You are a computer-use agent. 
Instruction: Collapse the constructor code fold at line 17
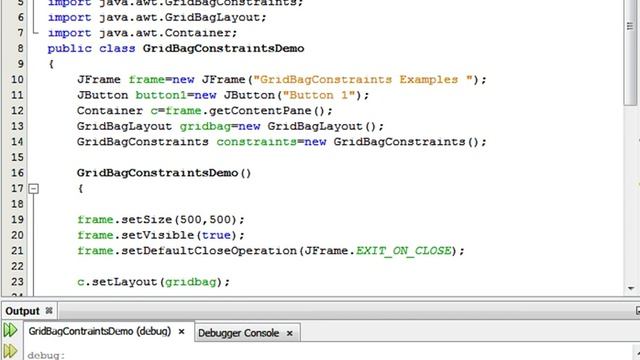click(33, 189)
